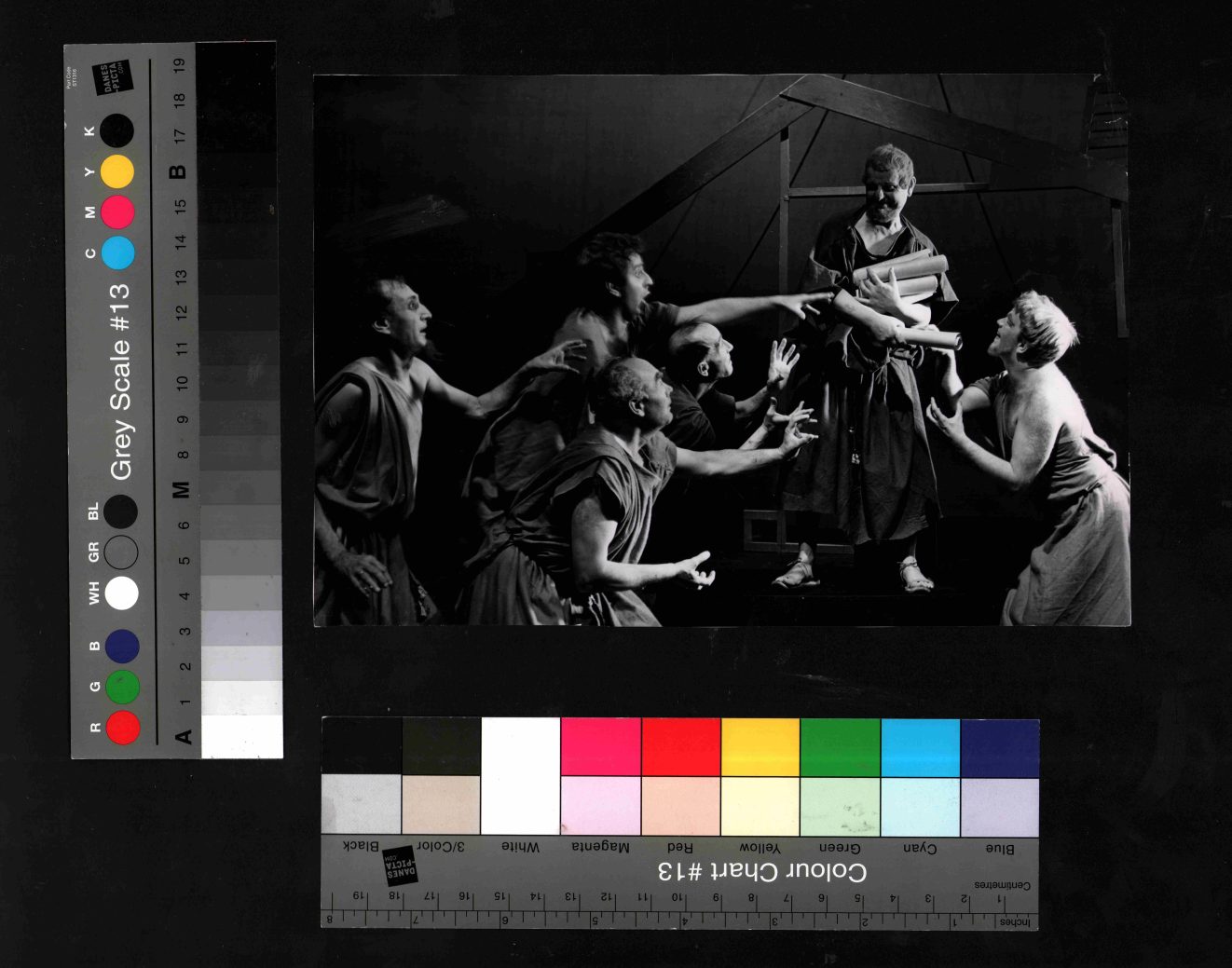Click the magenta circle labeled M

point(117,212)
